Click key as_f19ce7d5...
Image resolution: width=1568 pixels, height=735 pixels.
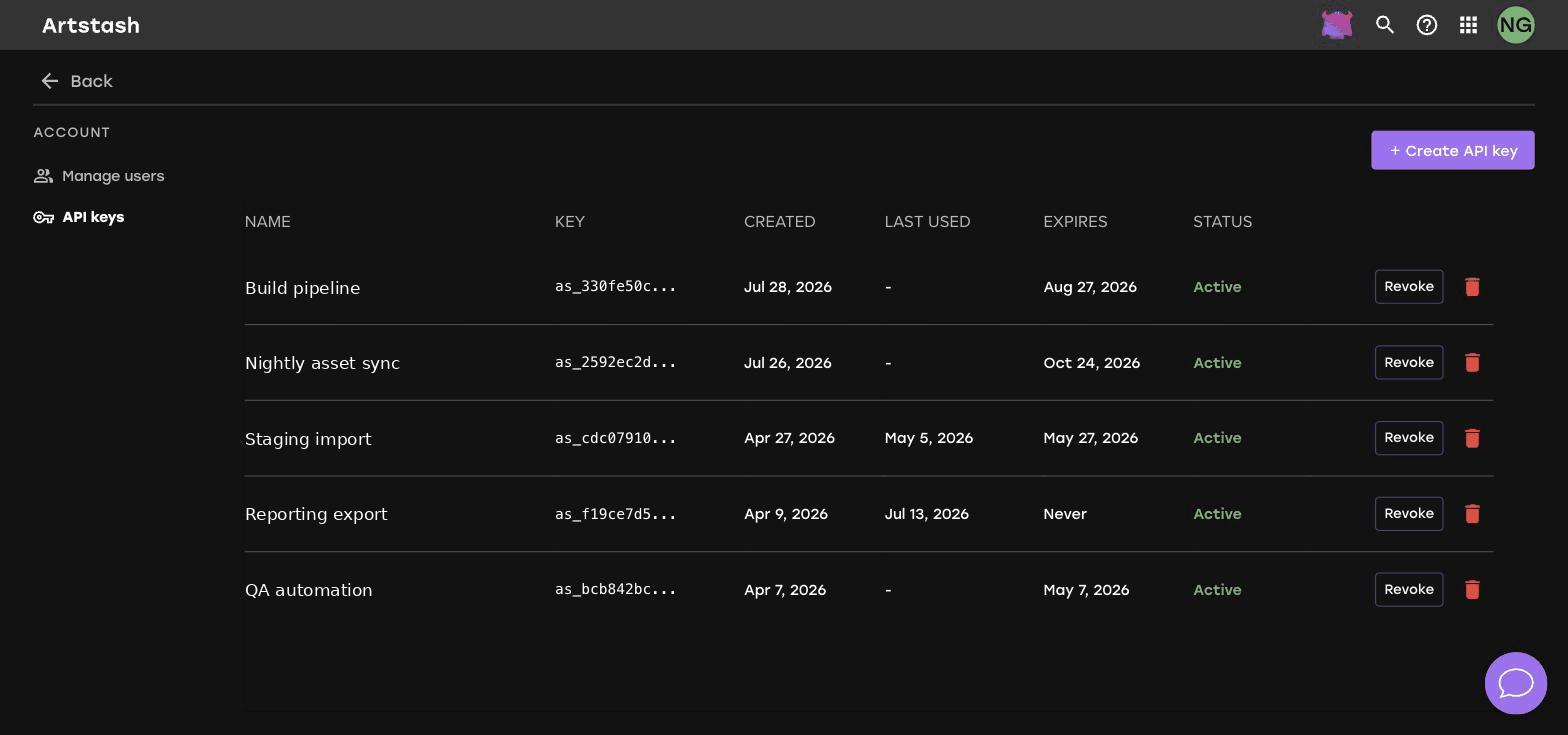[x=616, y=514]
